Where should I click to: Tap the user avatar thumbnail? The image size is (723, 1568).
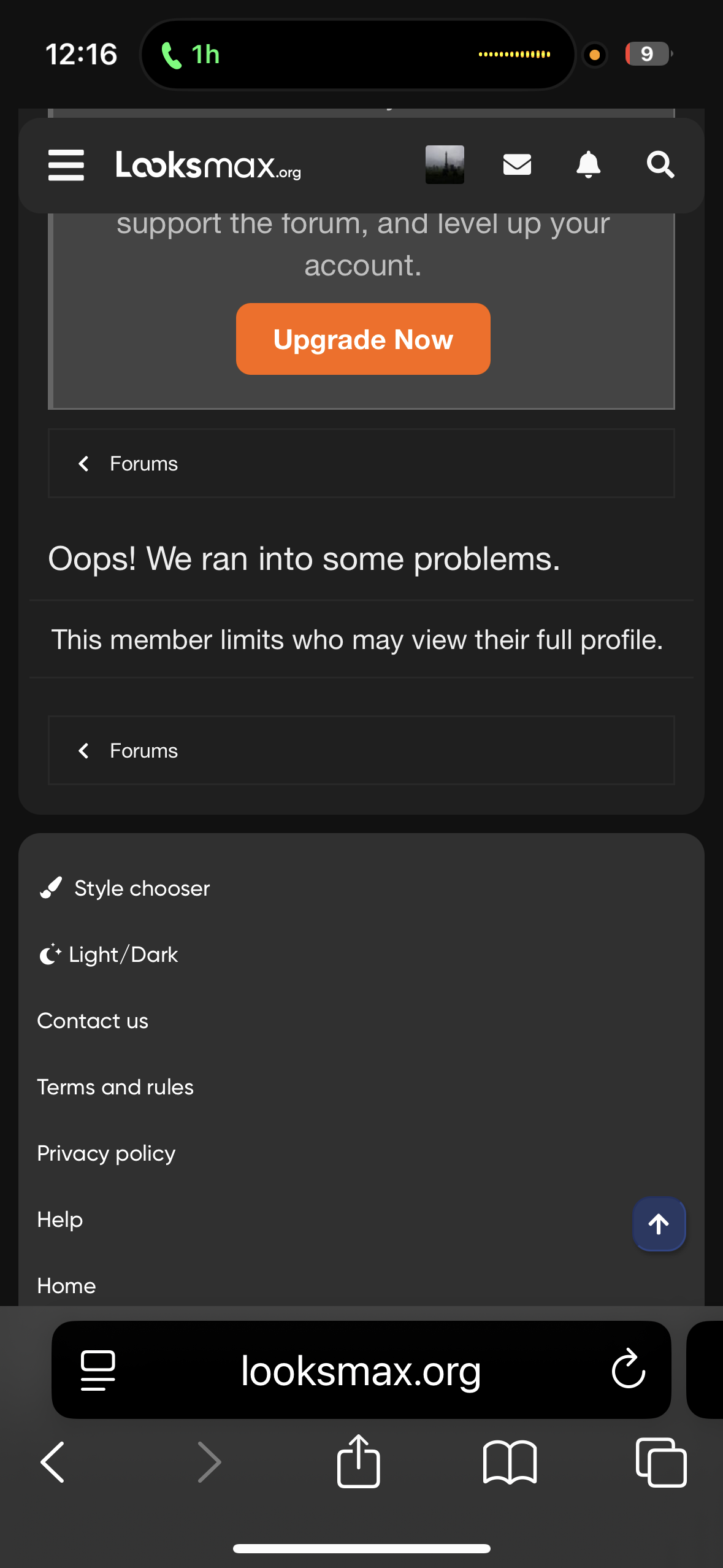pos(445,164)
